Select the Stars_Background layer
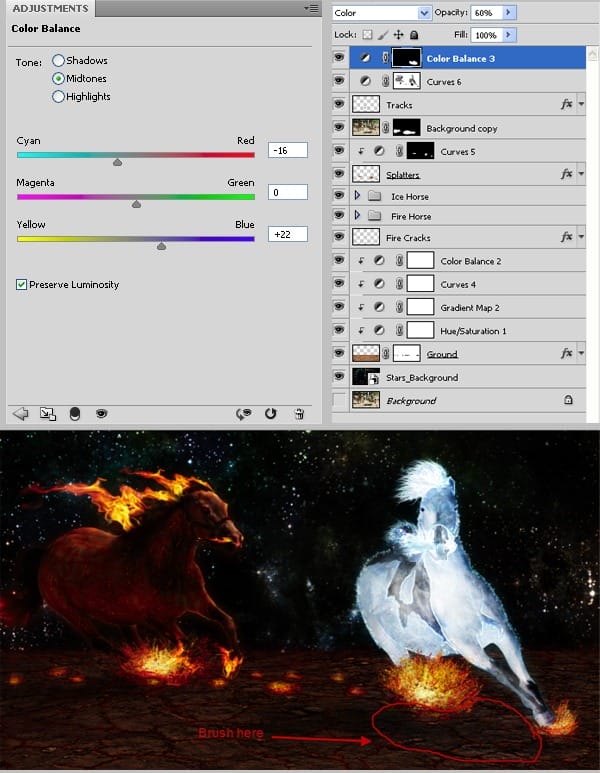Viewport: 600px width, 773px height. tap(467, 377)
